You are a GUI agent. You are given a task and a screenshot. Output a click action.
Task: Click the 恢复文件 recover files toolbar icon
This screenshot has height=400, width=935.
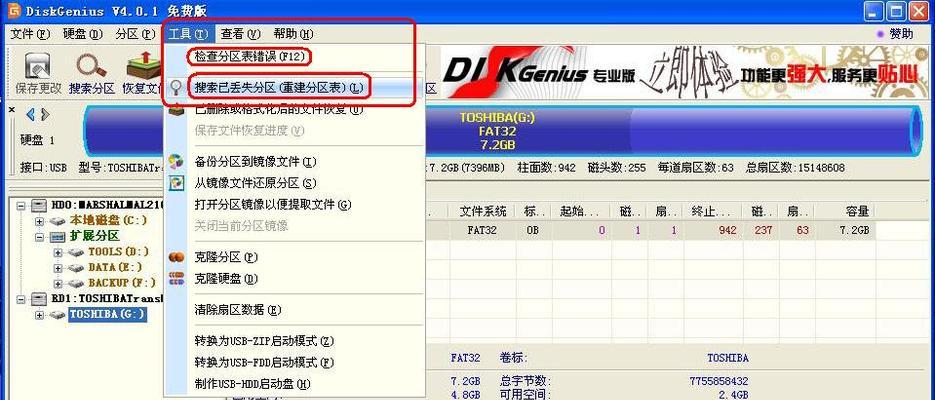[x=143, y=66]
